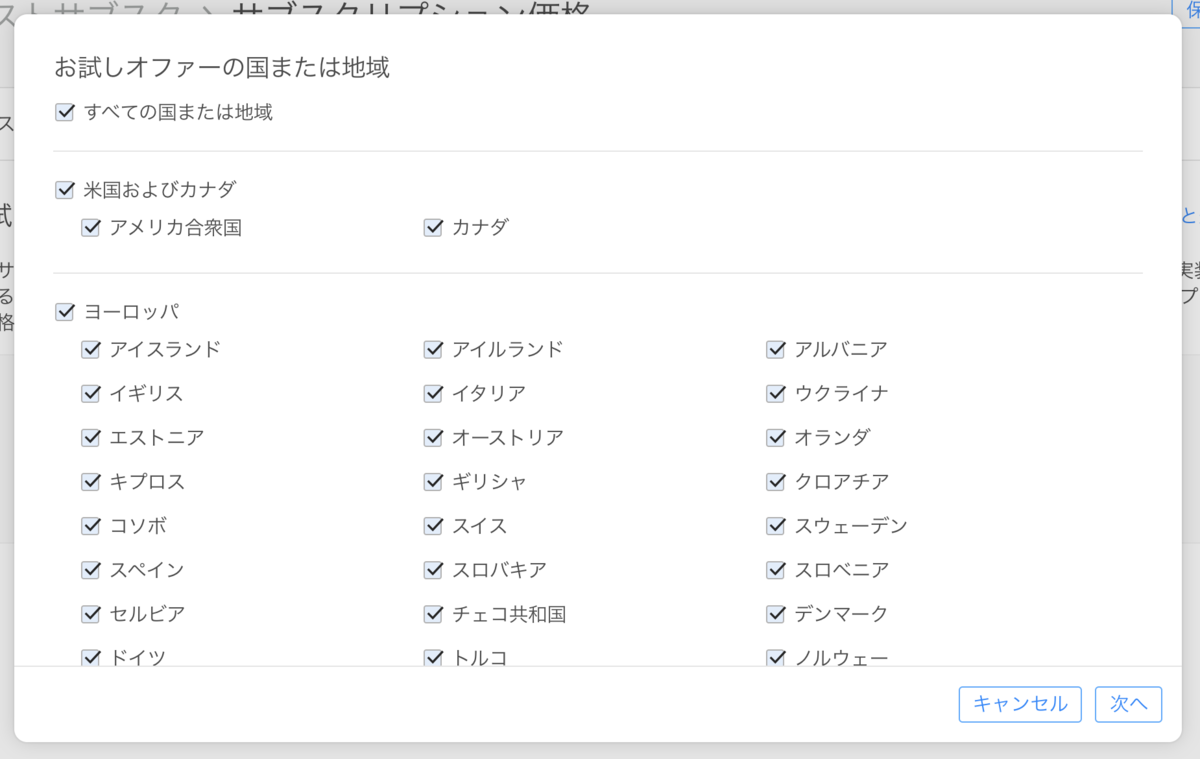Toggle the 米国およびカナダ group checkbox
Viewport: 1200px width, 759px height.
[x=65, y=188]
